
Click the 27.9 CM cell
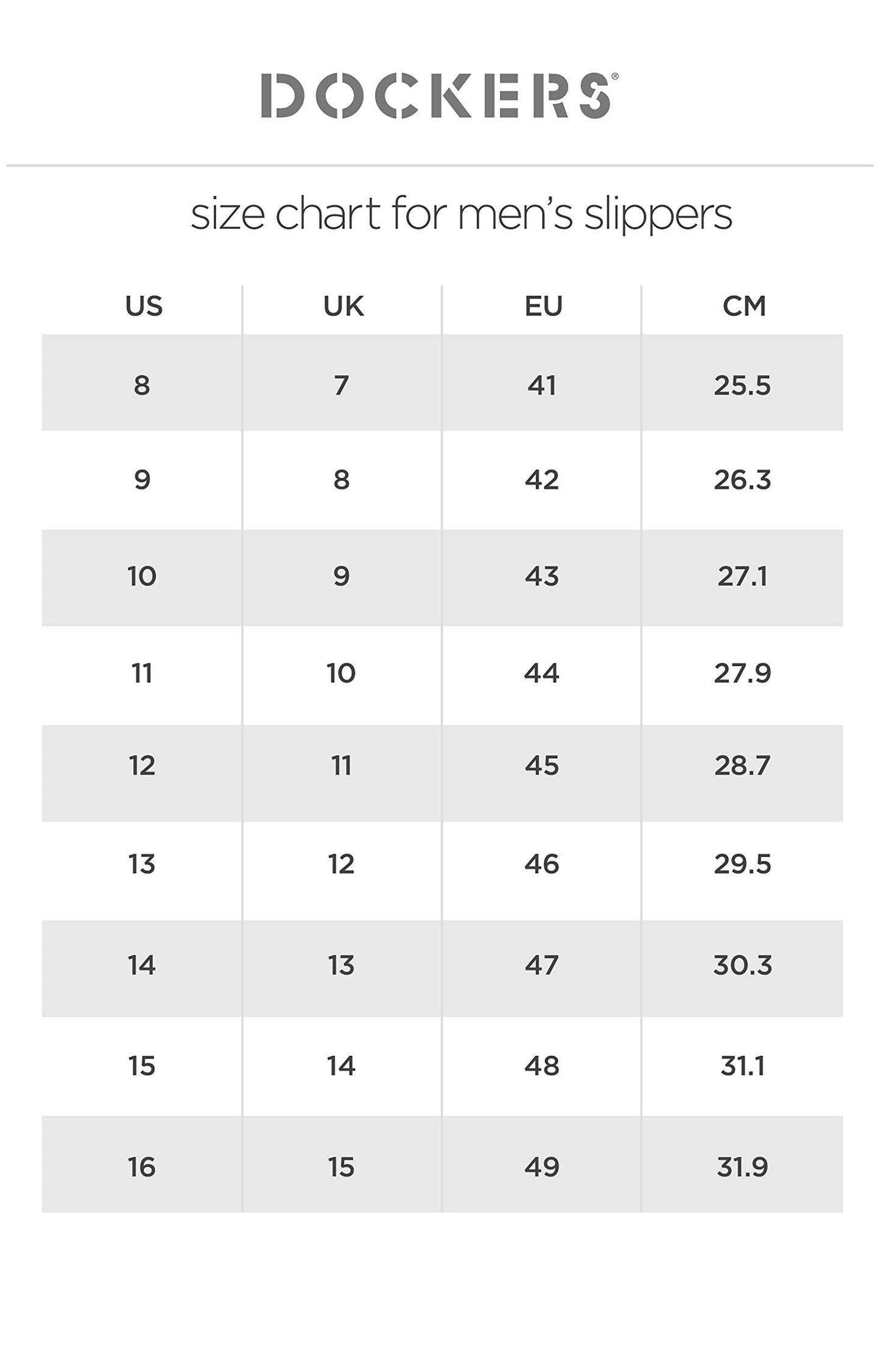742,673
